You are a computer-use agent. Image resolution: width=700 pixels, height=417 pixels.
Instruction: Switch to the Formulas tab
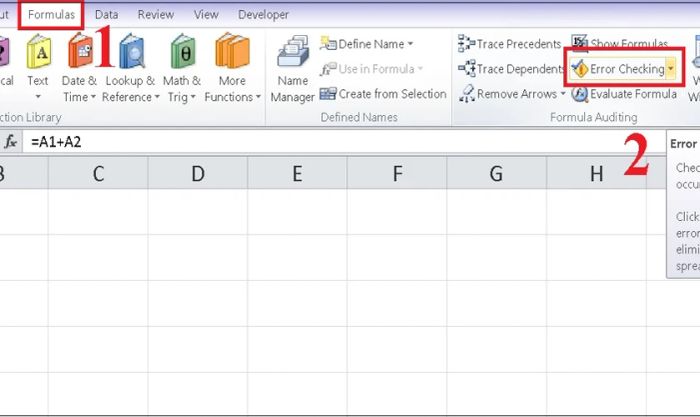pos(51,15)
